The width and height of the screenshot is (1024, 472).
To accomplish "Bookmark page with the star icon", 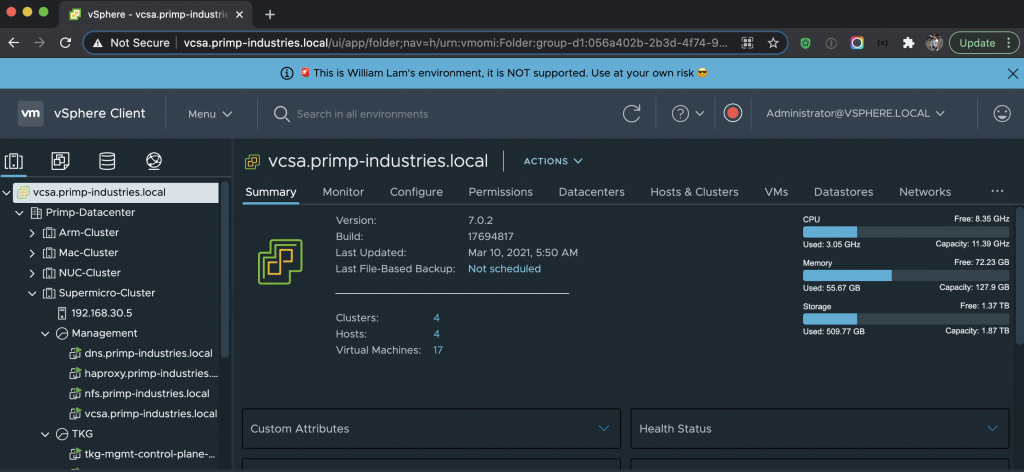I will click(773, 43).
